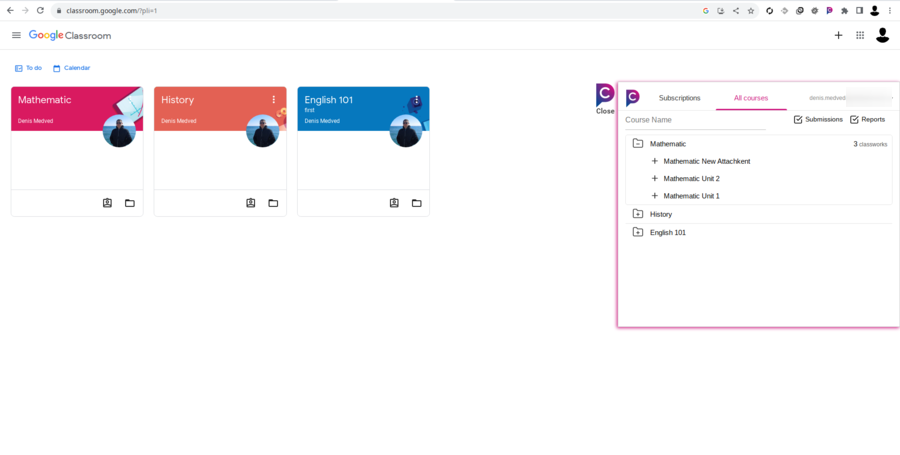Focus the Course Name search field
Image resolution: width=900 pixels, height=455 pixels.
[695, 120]
